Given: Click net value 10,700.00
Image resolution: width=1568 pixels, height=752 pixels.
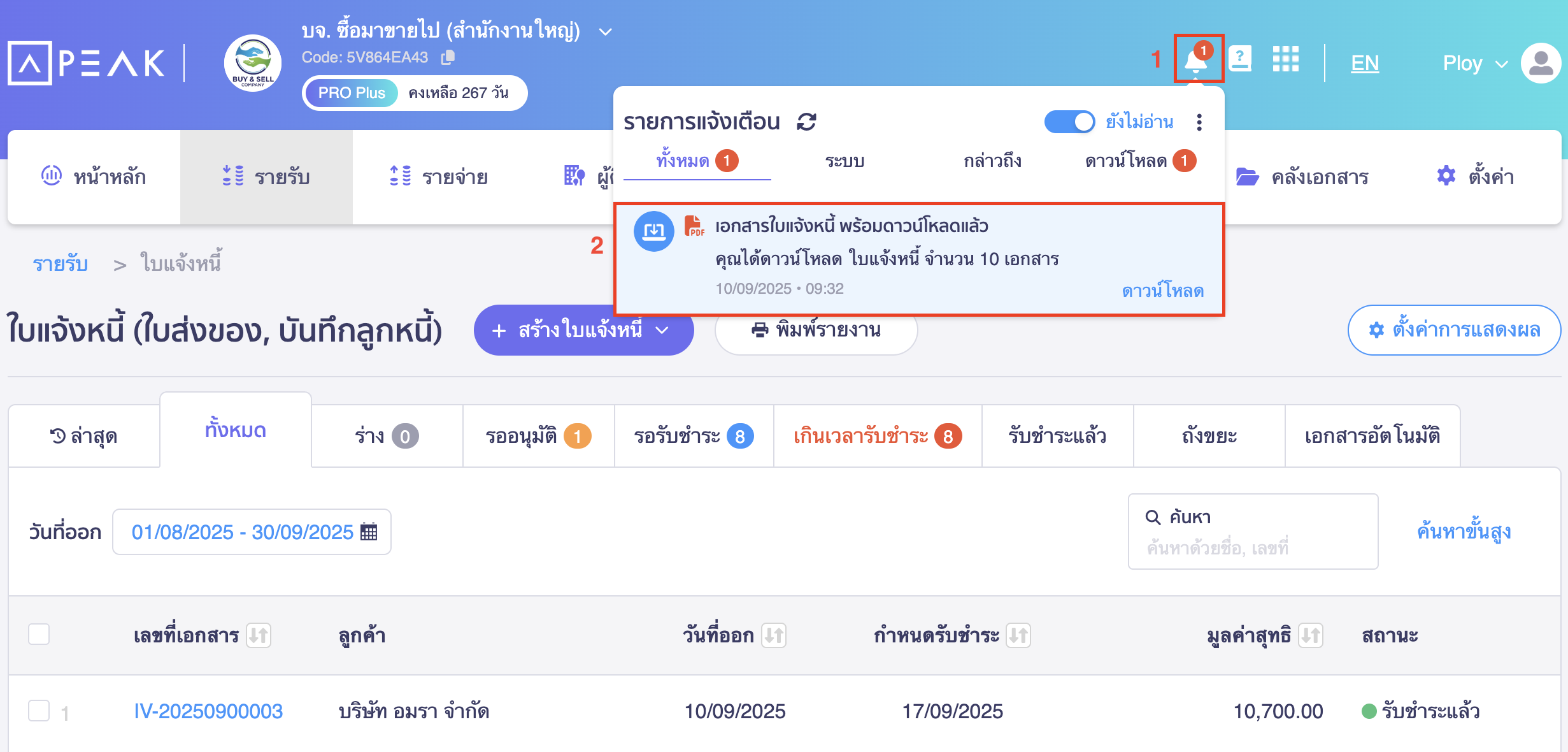Looking at the screenshot, I should pos(1278,711).
